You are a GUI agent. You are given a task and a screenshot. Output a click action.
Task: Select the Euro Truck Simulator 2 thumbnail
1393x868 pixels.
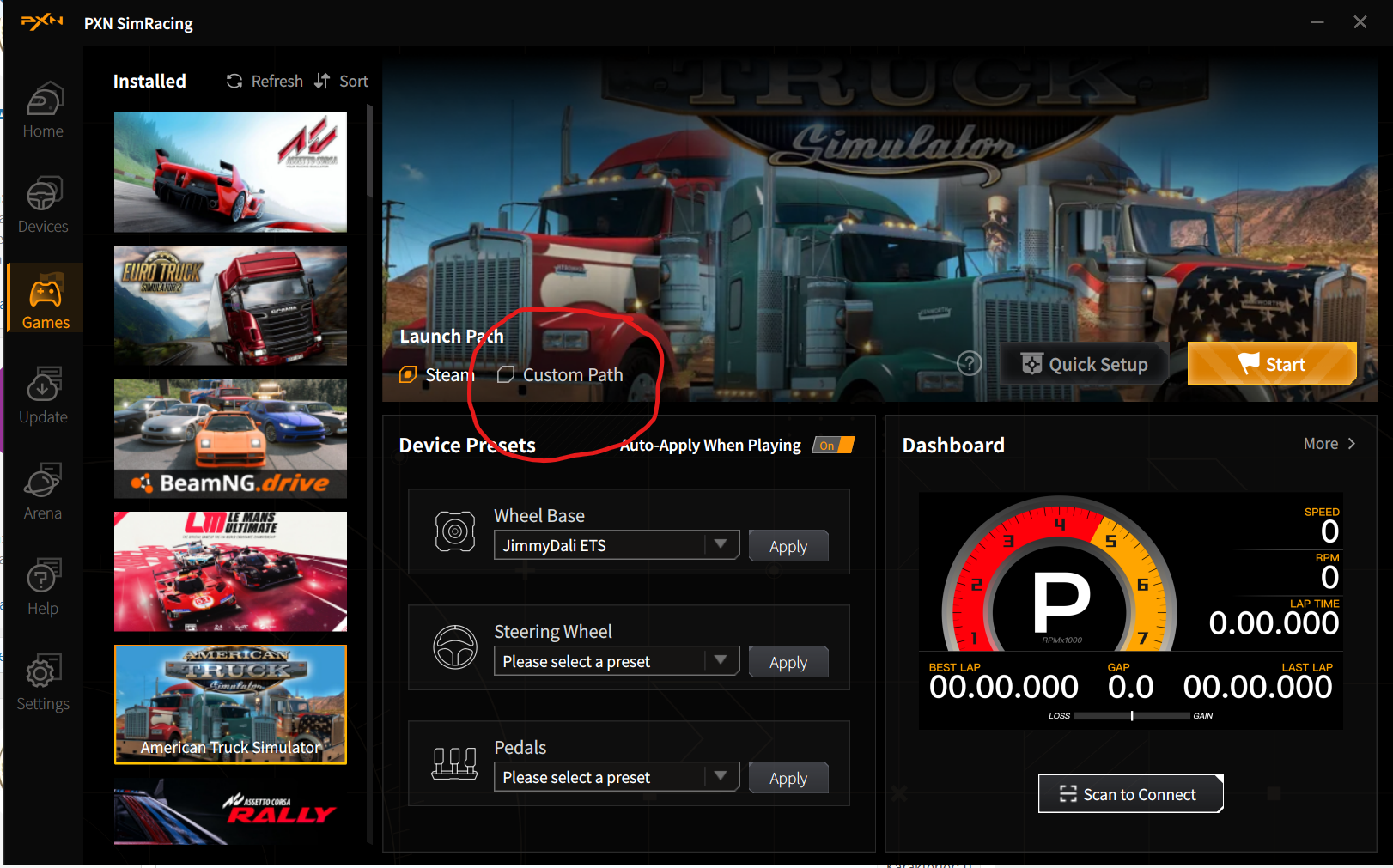click(x=230, y=306)
